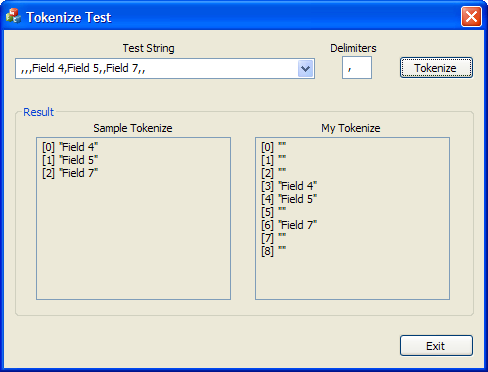Select item [3] "Field 4" in My Tokenize
Viewport: 488px width, 372px height.
click(289, 186)
